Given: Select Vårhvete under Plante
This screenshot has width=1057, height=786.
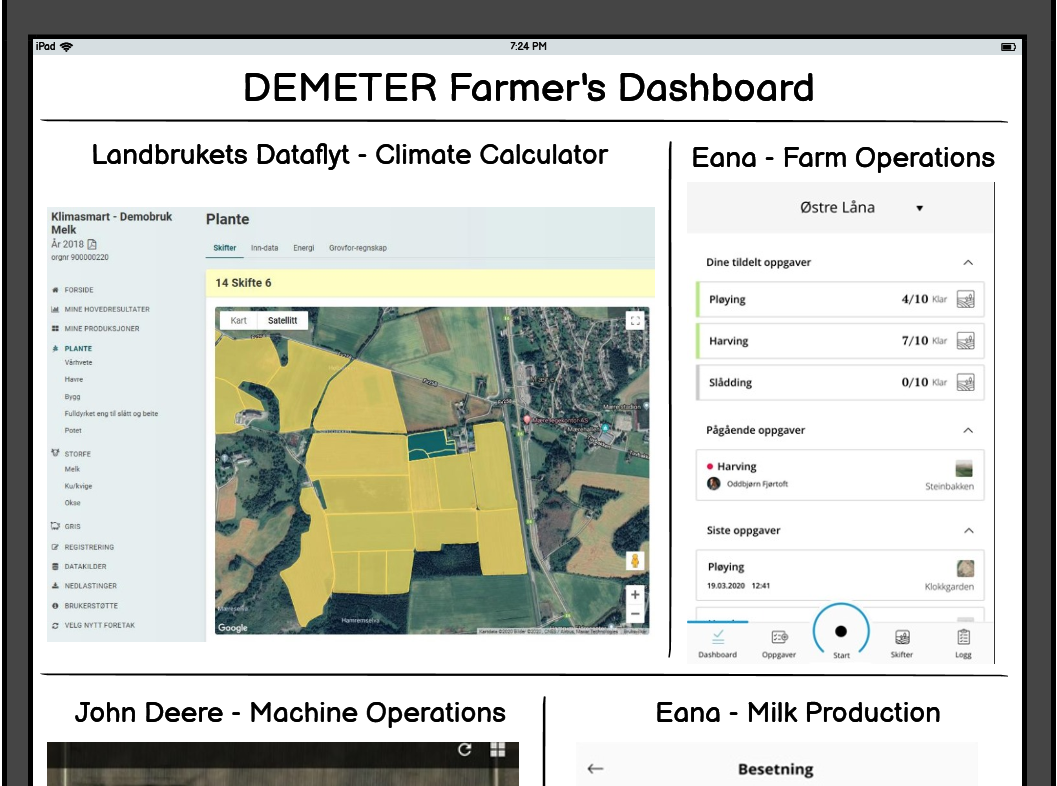Looking at the screenshot, I should pos(78,363).
